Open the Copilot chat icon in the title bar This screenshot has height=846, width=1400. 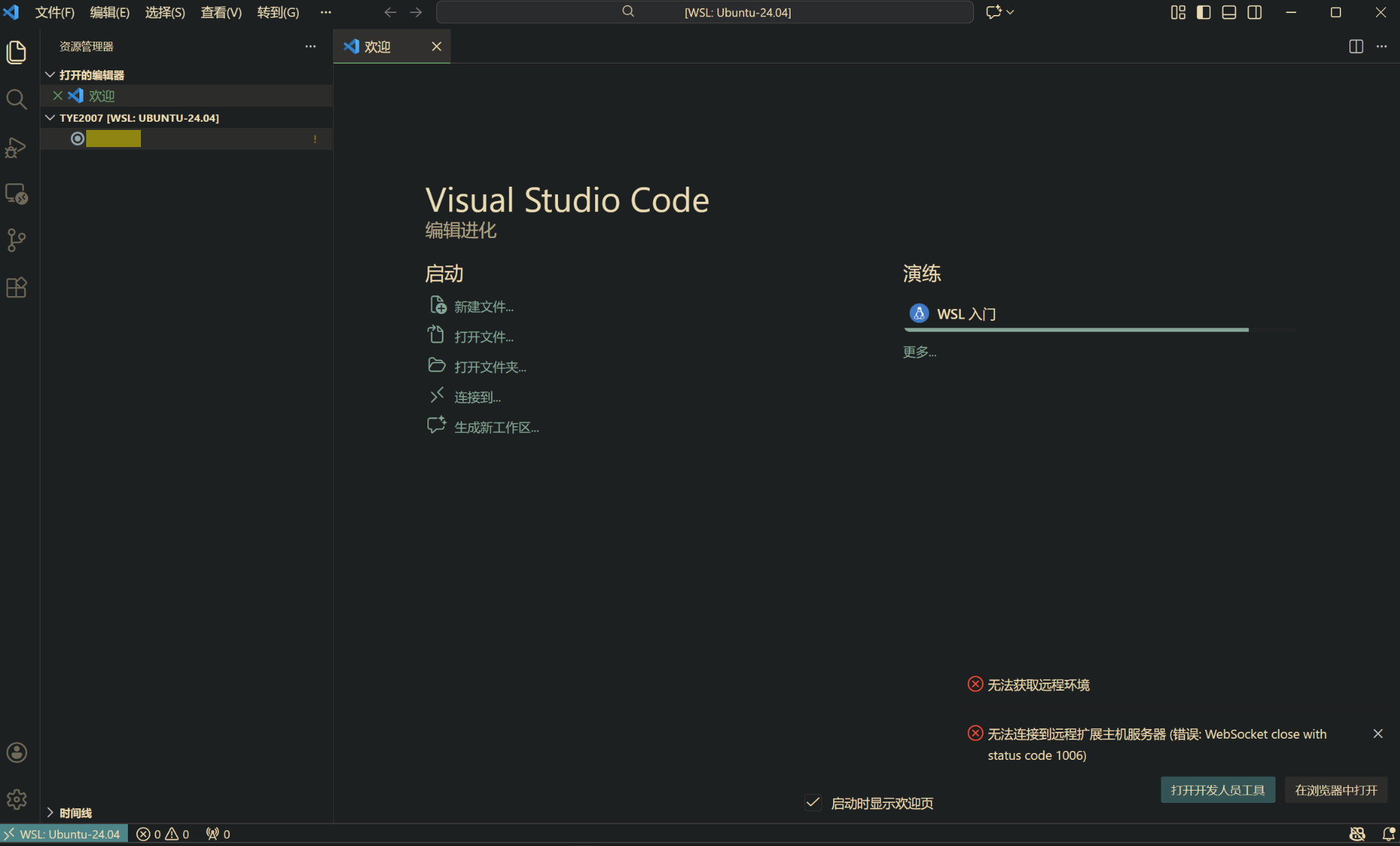[x=993, y=12]
